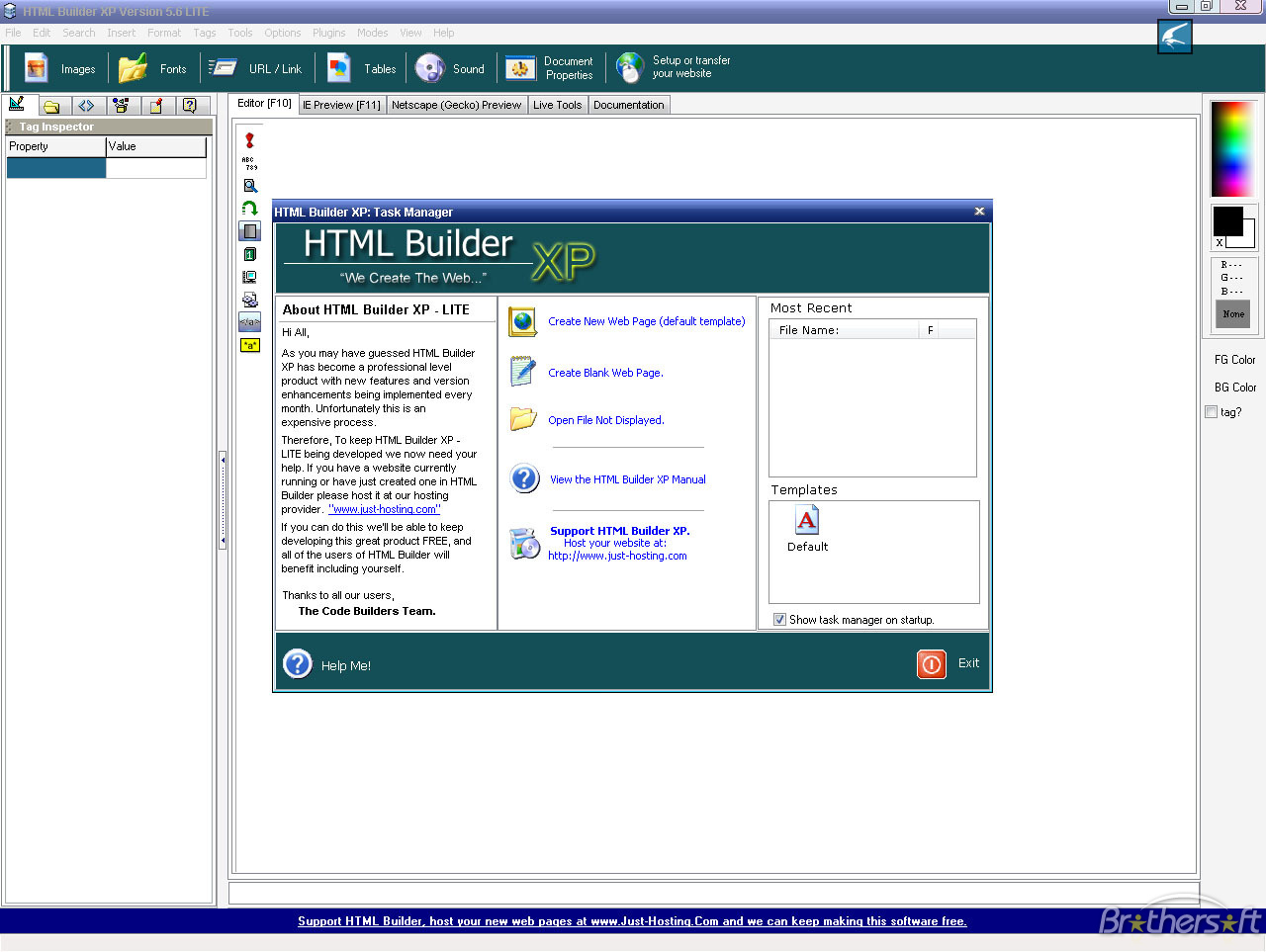Toggle Show task manager on startup checkbox

(780, 620)
